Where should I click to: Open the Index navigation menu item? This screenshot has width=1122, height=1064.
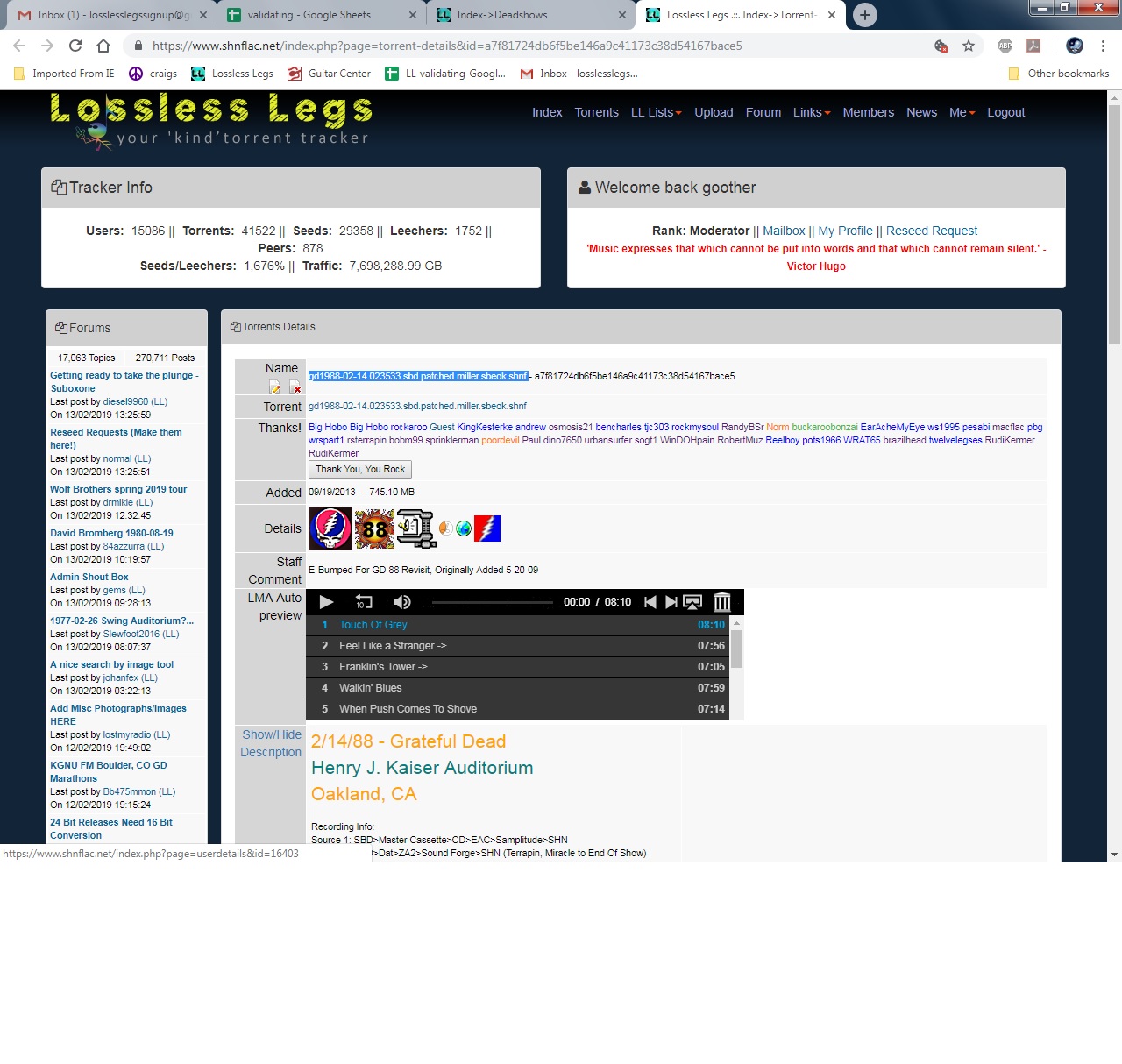tap(547, 112)
